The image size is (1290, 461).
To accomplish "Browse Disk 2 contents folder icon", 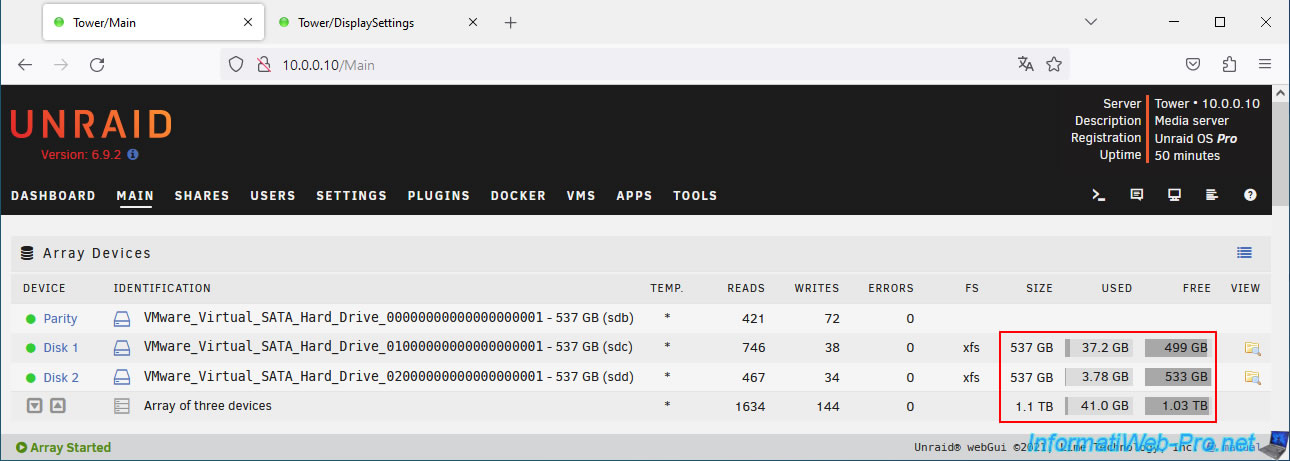I will (x=1252, y=377).
